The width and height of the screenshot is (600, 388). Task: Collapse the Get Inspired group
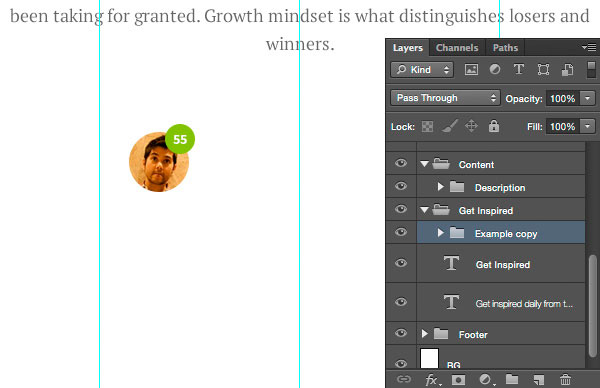click(x=424, y=210)
